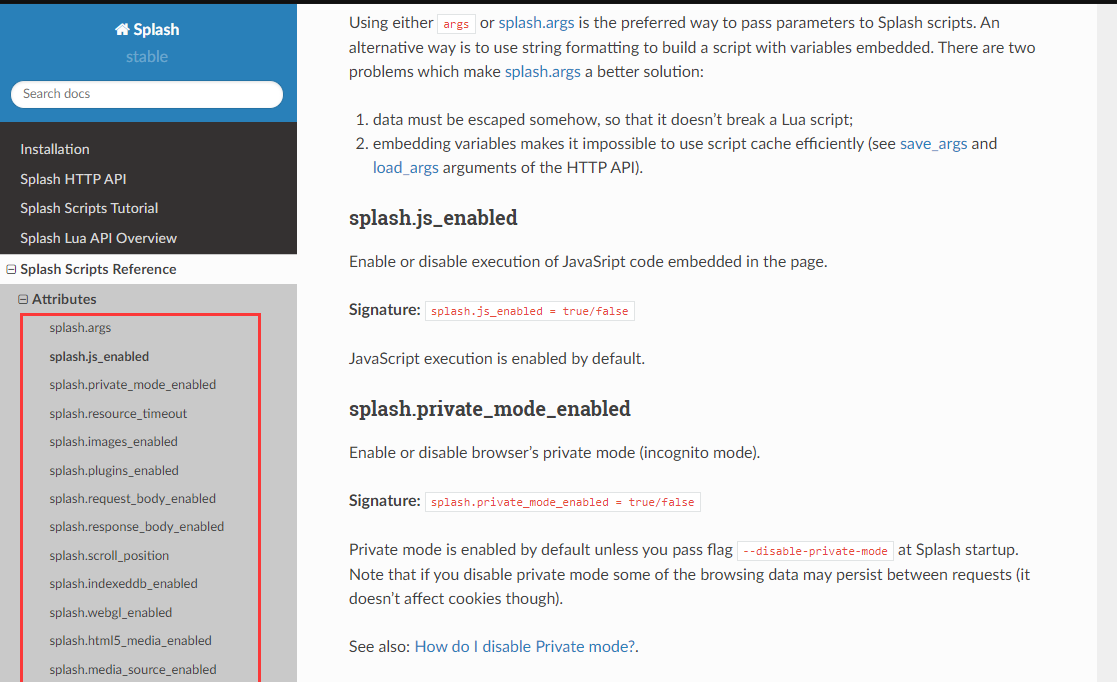Select splash.images_enabled sidebar entry
Image resolution: width=1117 pixels, height=682 pixels.
(113, 442)
